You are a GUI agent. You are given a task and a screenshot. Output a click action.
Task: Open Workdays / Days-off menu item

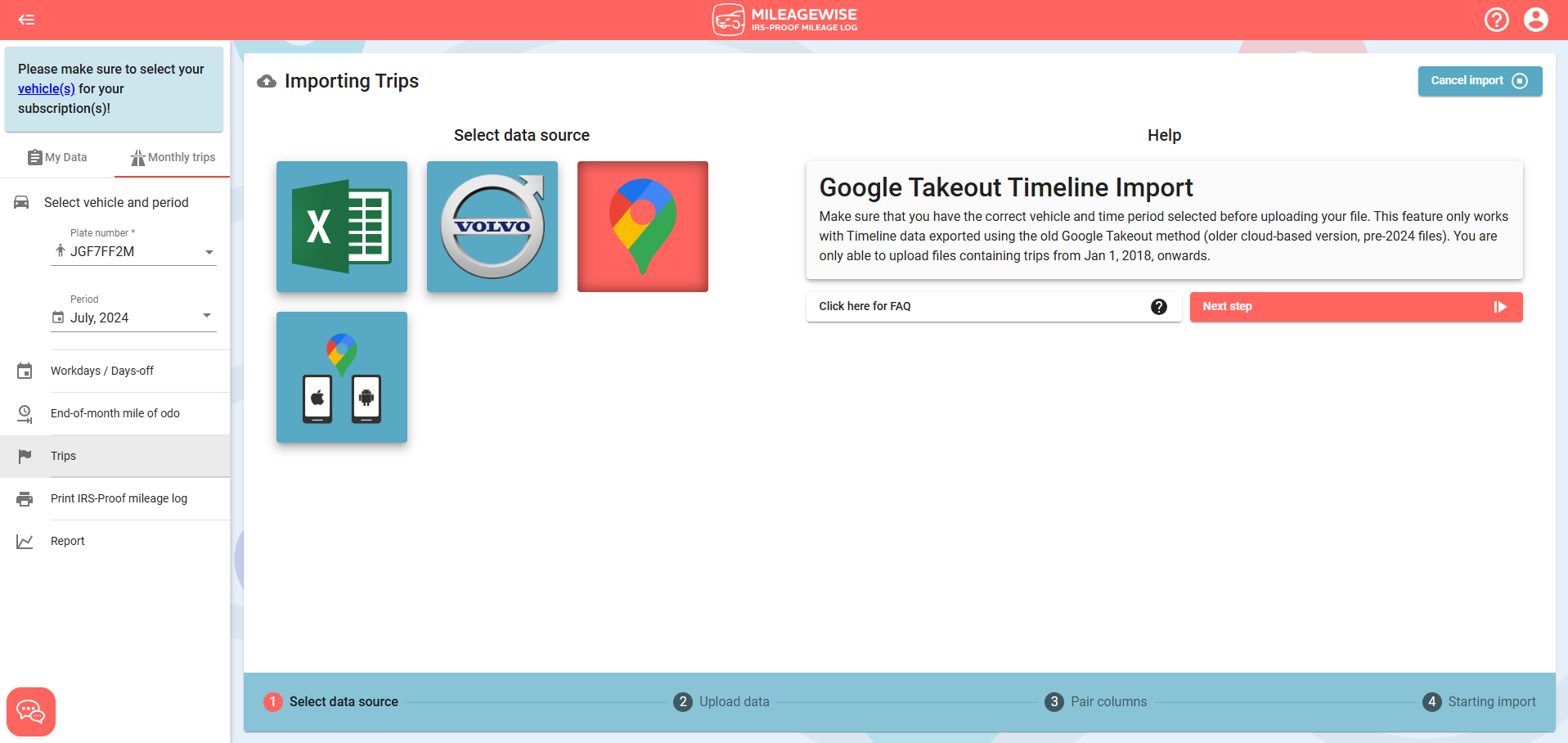coord(115,371)
